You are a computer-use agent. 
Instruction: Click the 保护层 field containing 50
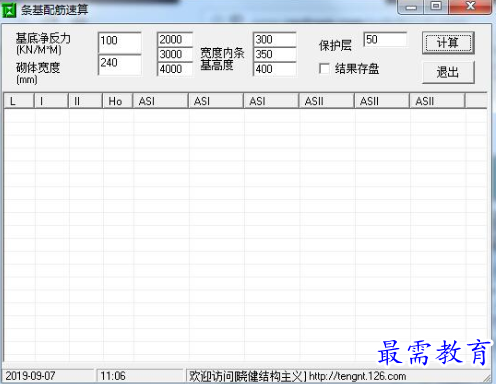[385, 40]
